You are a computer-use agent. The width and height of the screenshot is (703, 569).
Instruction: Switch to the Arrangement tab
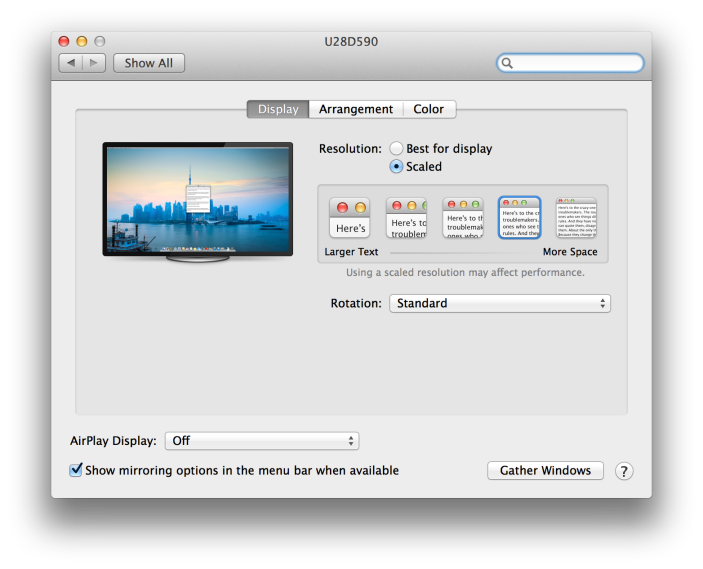[356, 109]
